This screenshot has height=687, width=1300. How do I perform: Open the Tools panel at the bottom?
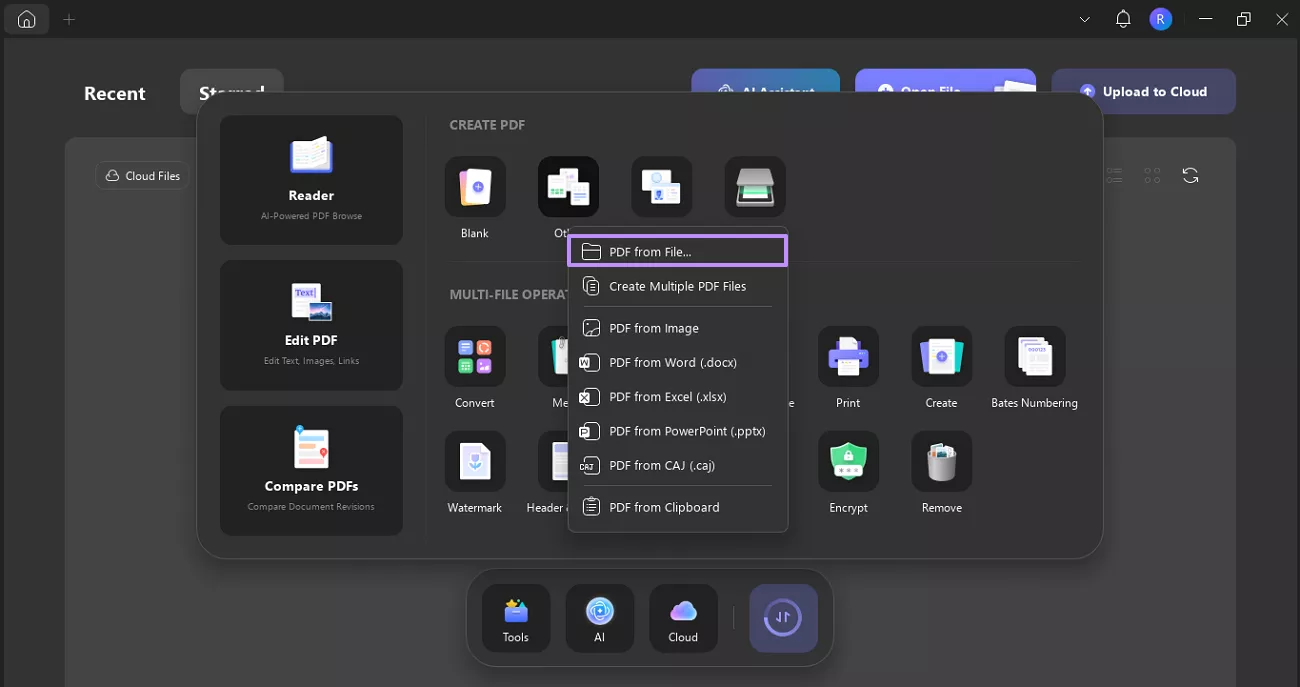(x=515, y=618)
